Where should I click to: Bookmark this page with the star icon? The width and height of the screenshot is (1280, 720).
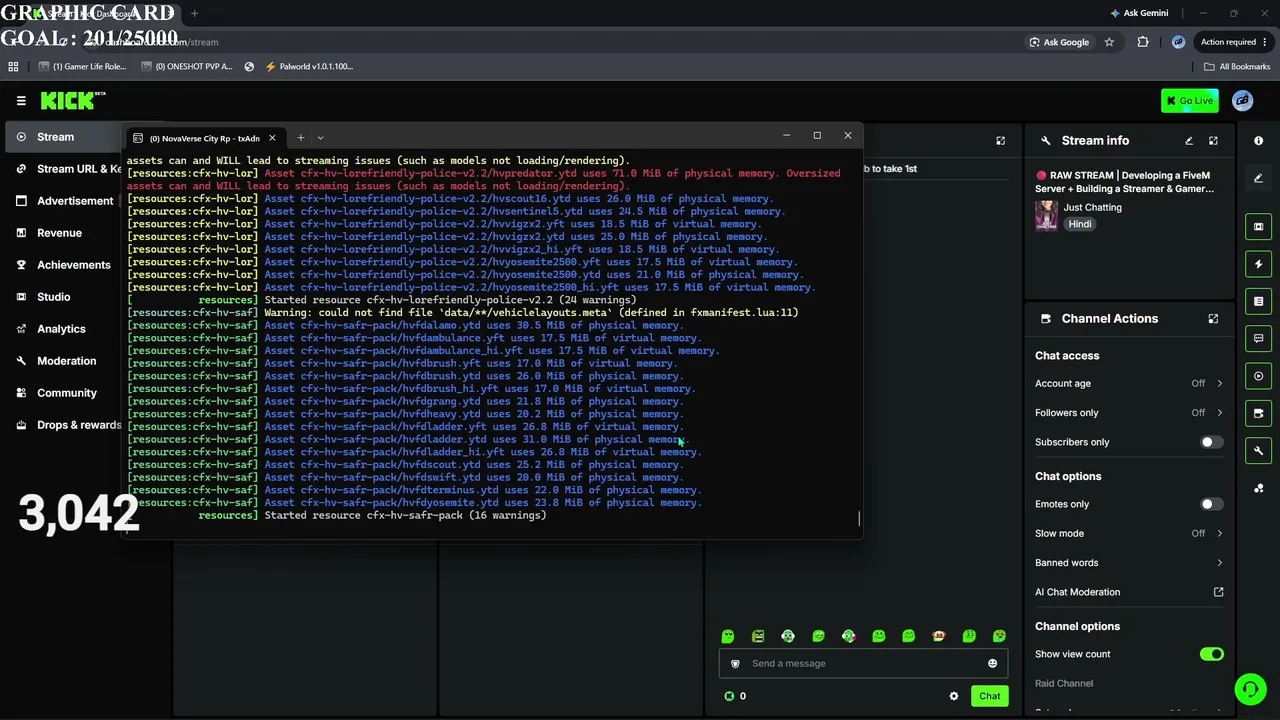coord(1109,42)
